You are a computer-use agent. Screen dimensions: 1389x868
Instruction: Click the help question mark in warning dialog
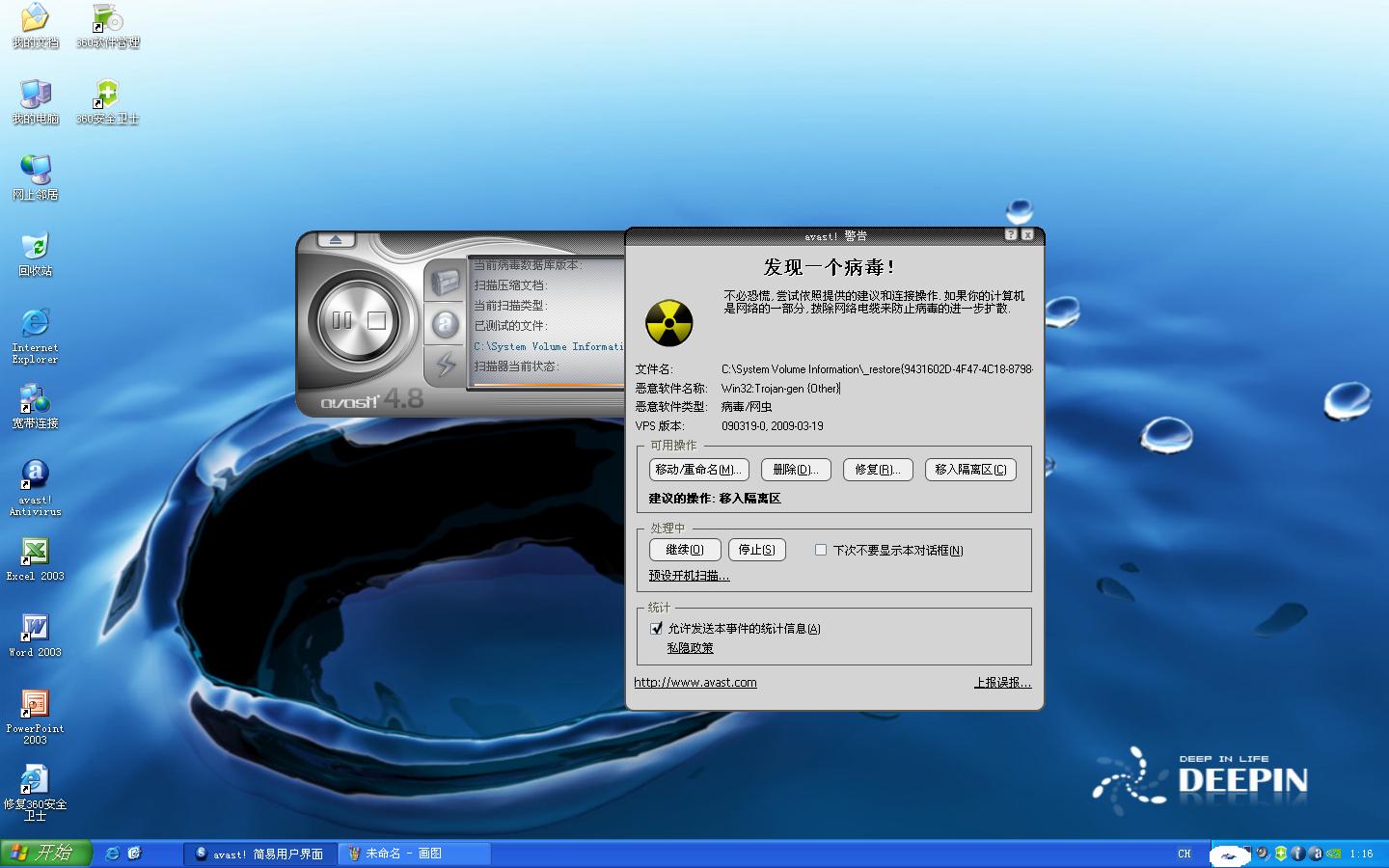1011,234
